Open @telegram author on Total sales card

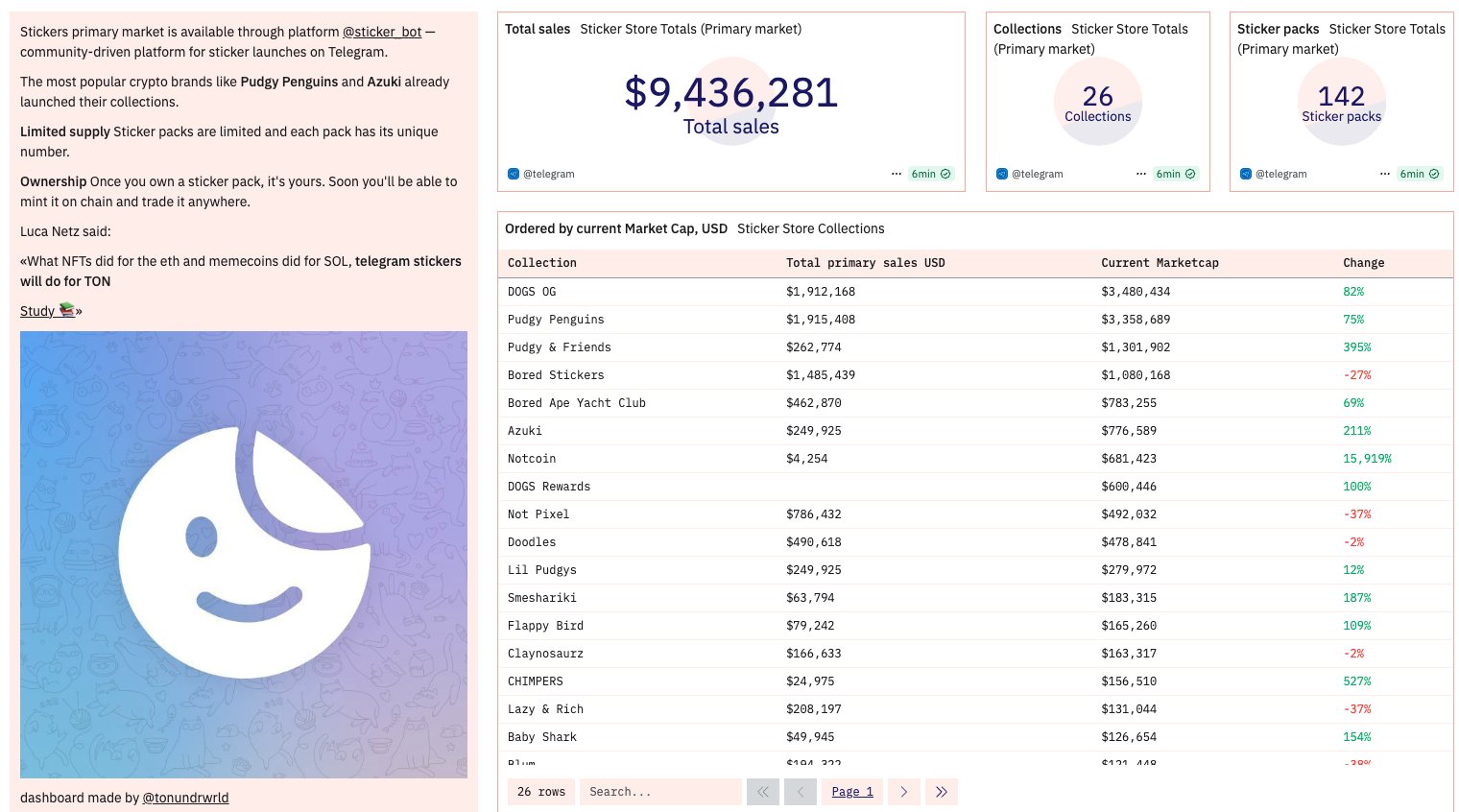click(548, 174)
